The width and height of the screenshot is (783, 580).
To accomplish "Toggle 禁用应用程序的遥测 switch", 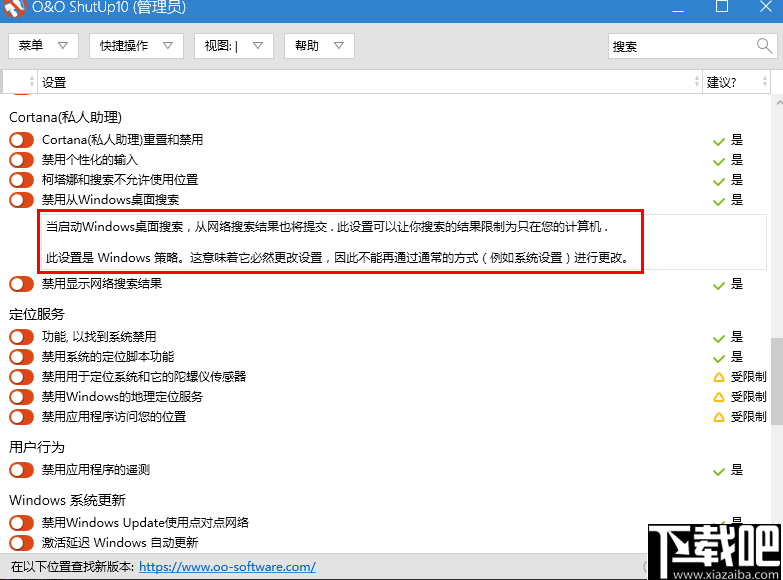I will (21, 470).
